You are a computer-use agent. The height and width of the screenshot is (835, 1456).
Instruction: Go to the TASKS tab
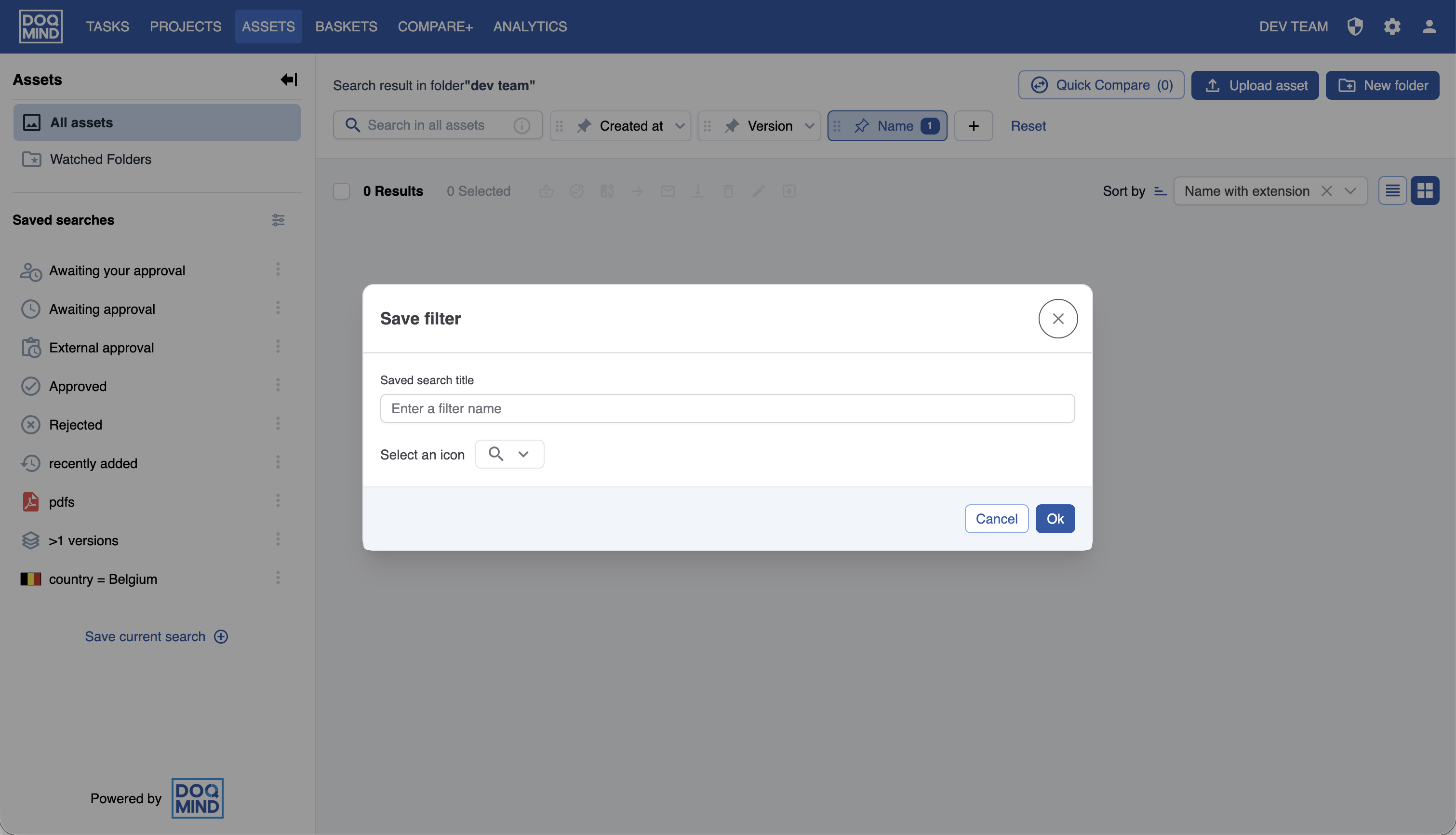(x=108, y=27)
